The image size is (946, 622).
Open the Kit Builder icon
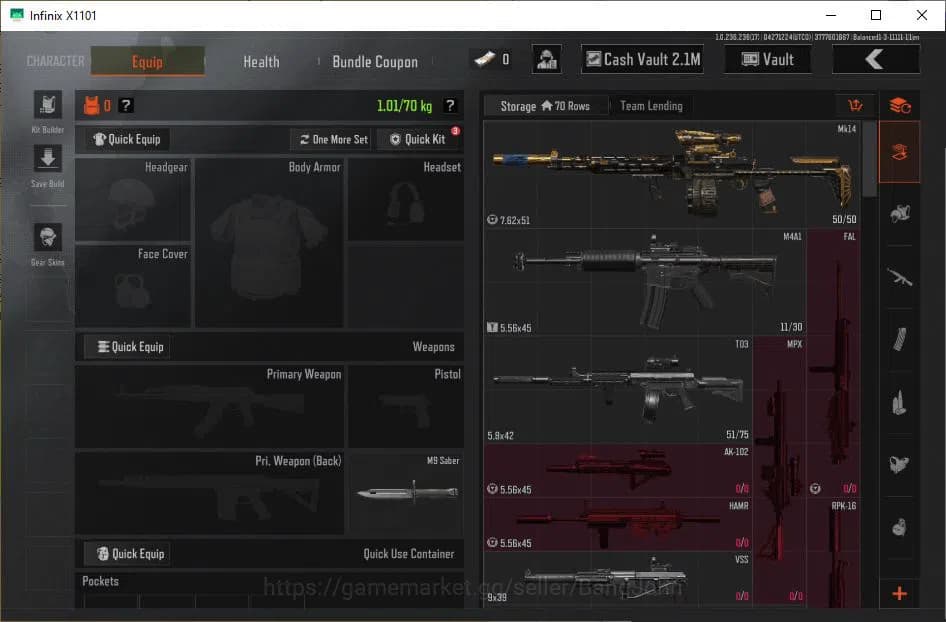(47, 105)
